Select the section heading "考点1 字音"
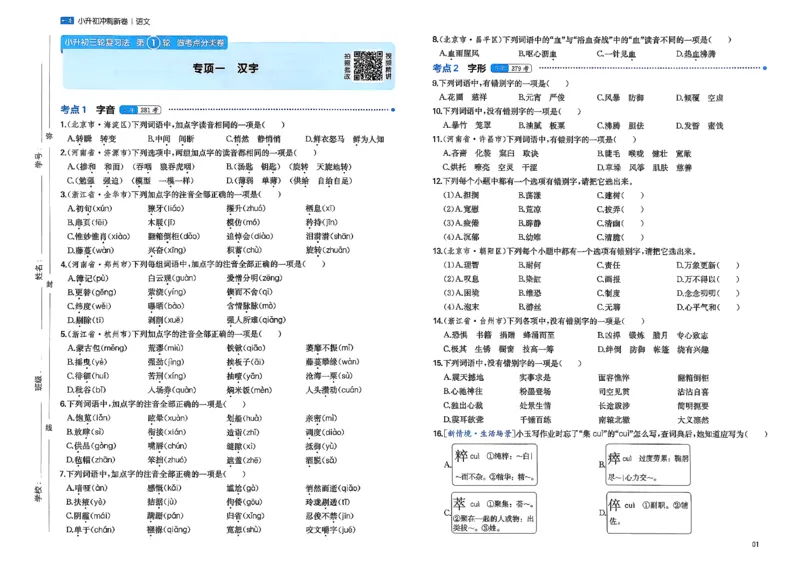Image resolution: width=800 pixels, height=566 pixels. (x=88, y=109)
